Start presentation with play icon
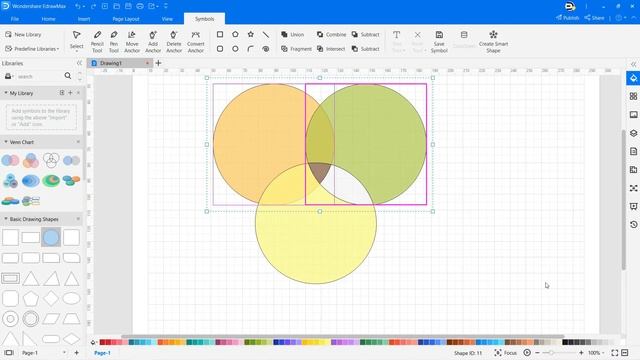 point(527,353)
